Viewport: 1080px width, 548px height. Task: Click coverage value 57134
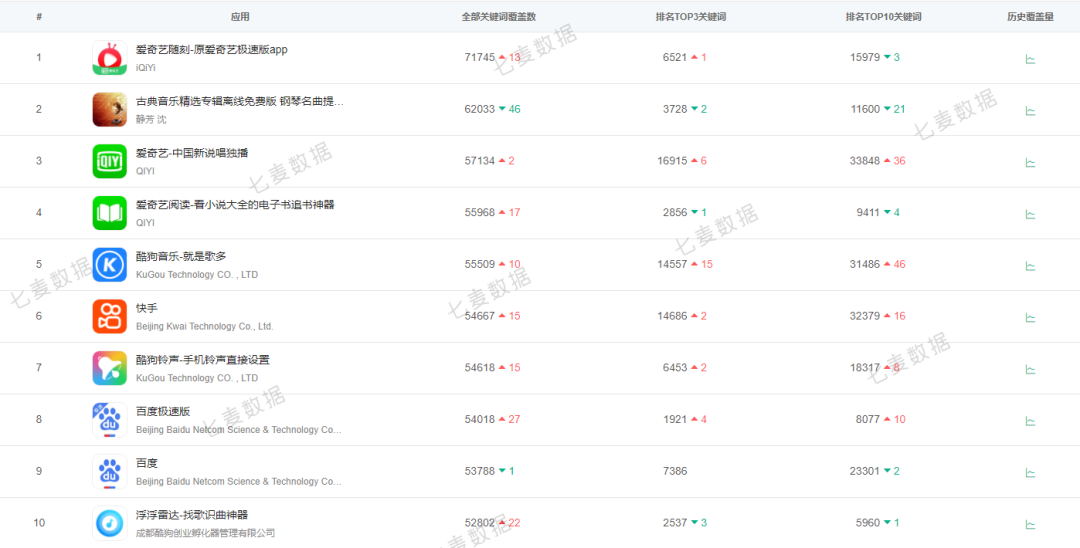pos(480,161)
